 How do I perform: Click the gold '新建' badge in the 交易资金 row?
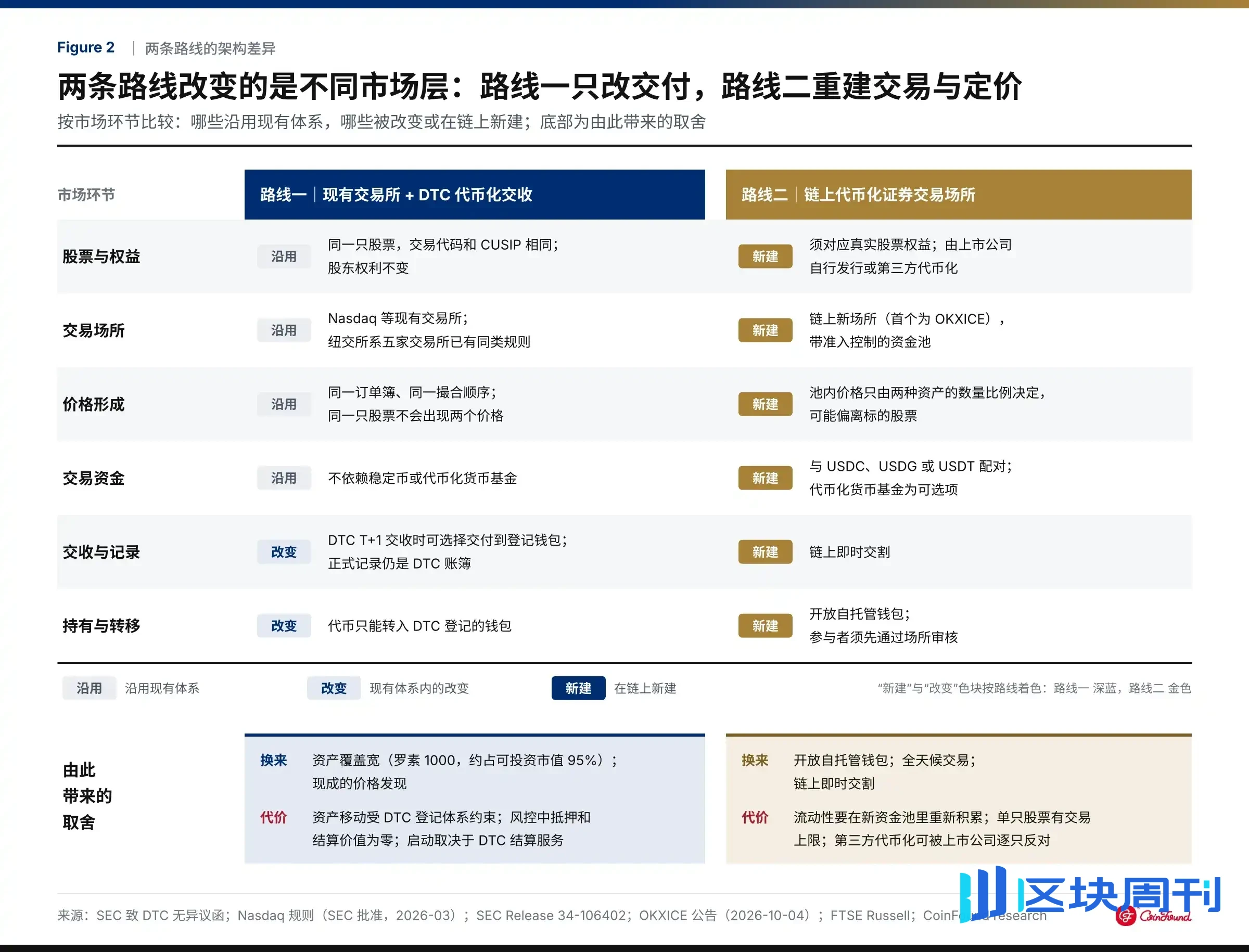coord(766,478)
